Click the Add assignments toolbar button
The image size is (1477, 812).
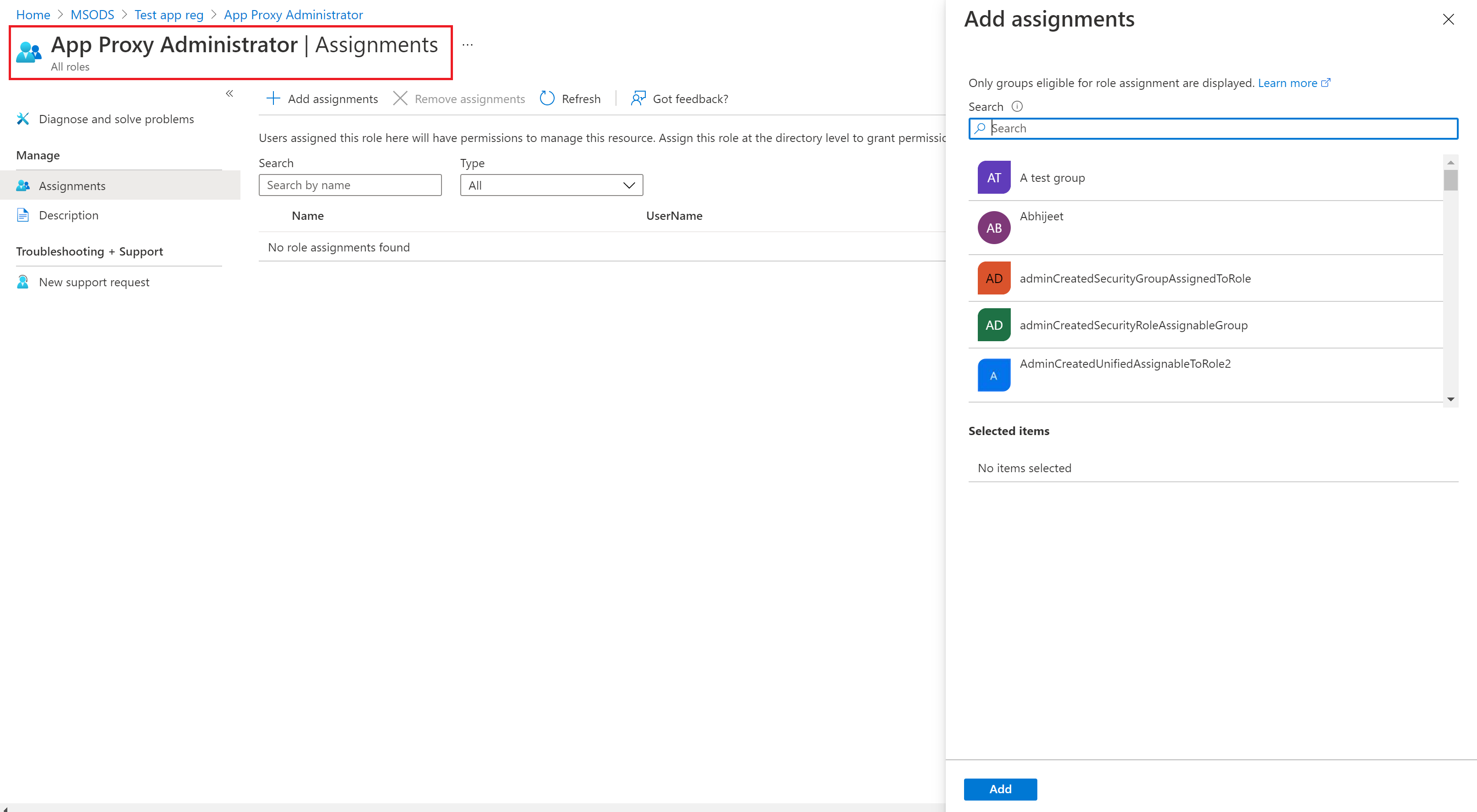pyautogui.click(x=322, y=97)
